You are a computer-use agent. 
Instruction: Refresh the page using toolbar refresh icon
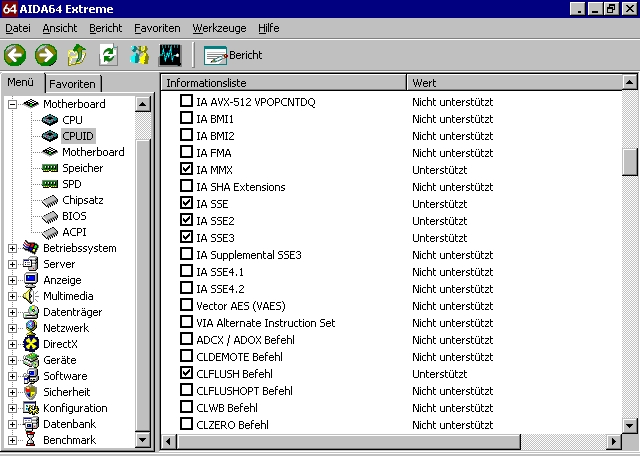[109, 55]
